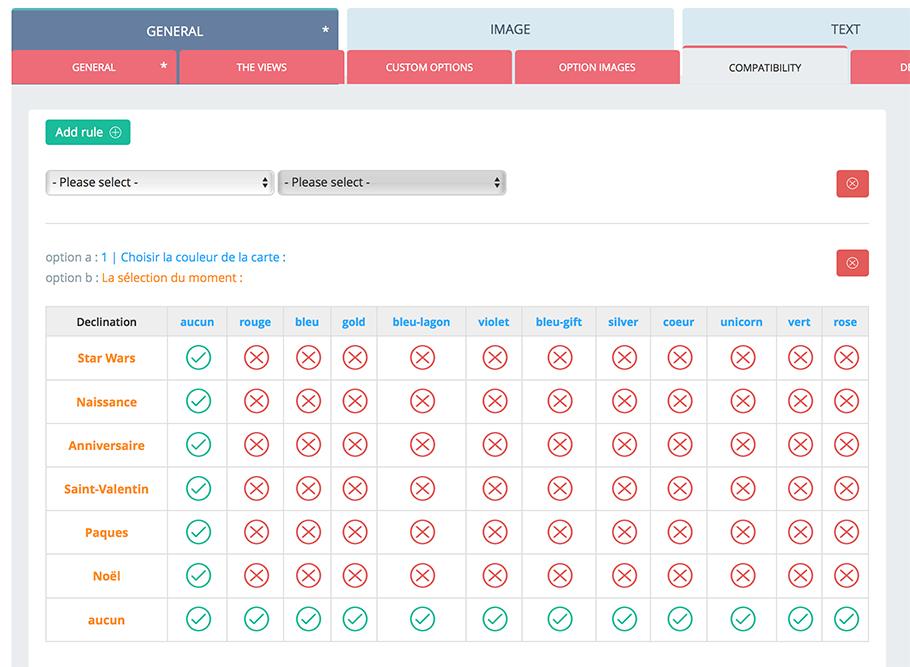Click Naissance coeur cross icon
Image resolution: width=910 pixels, height=667 pixels.
[x=680, y=401]
